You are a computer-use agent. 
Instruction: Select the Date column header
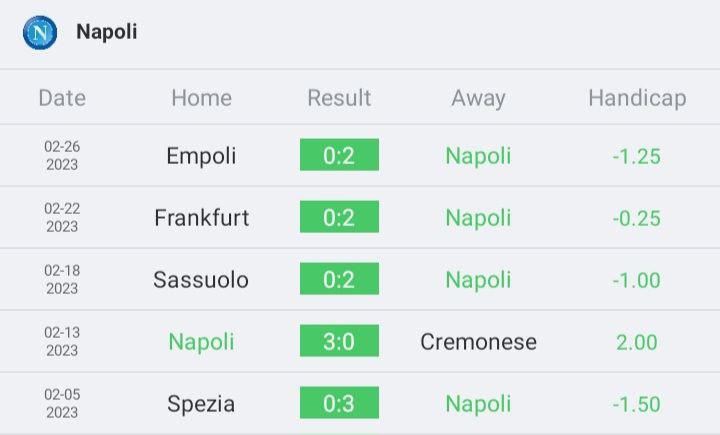coord(62,98)
